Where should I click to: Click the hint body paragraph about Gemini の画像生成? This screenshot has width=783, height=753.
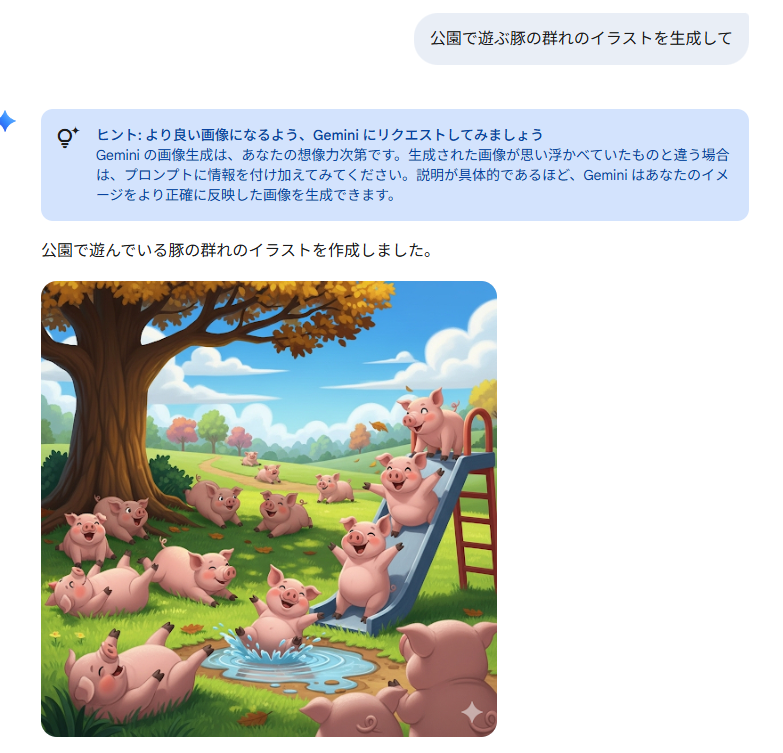click(412, 175)
